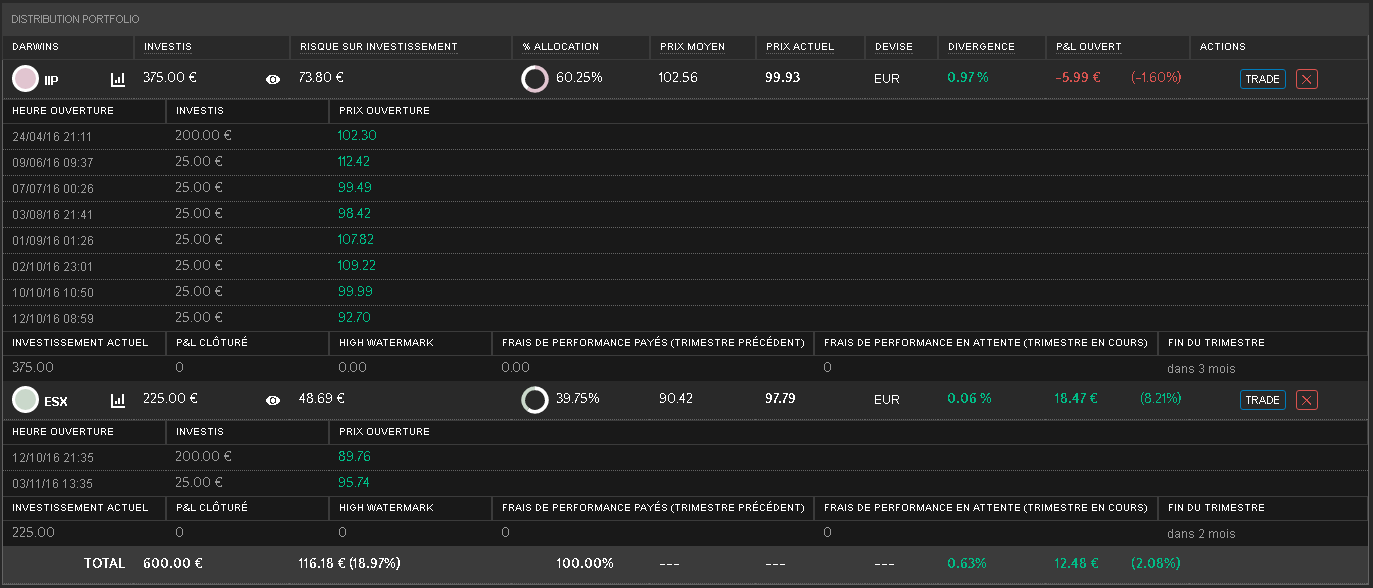Remove ESX with the red X button
This screenshot has height=588, width=1373.
tap(1306, 400)
